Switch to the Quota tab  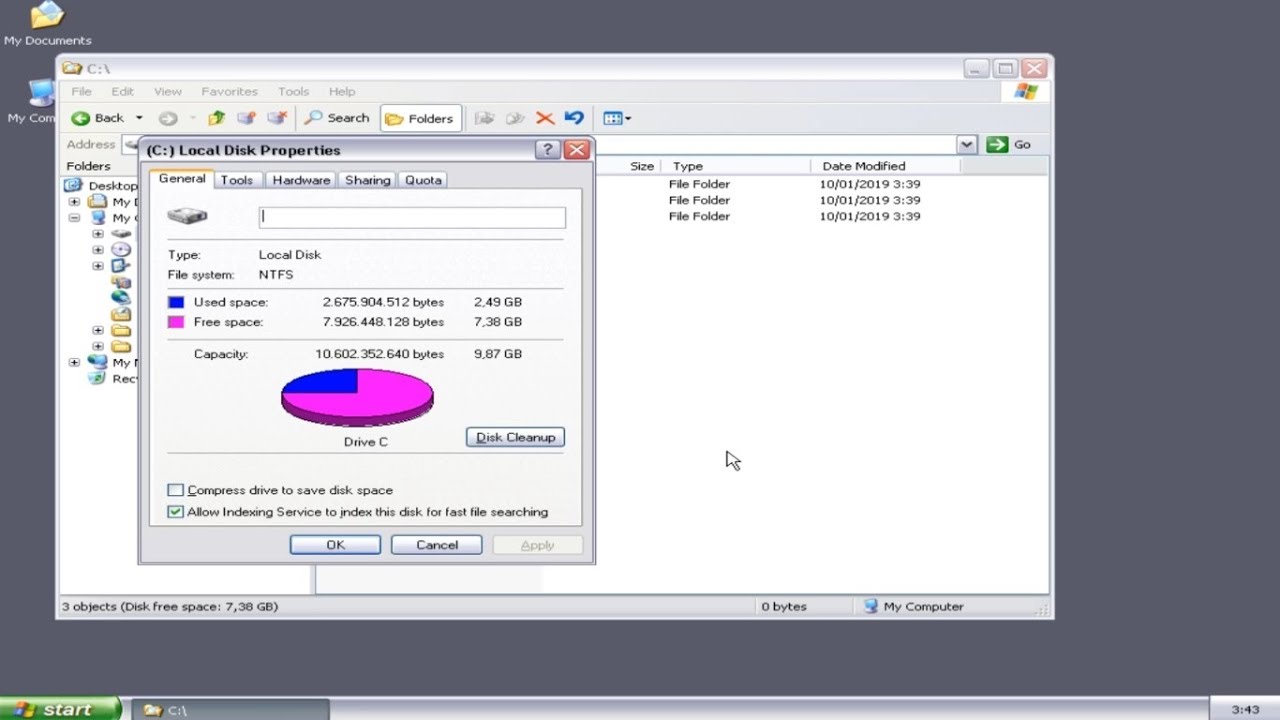423,180
